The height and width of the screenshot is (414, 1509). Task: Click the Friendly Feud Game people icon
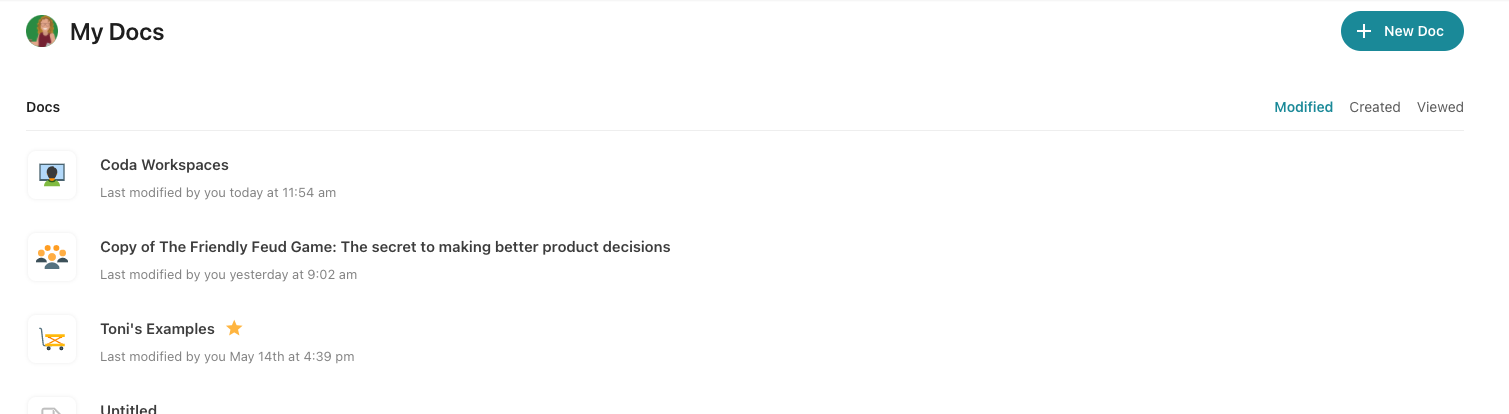point(52,257)
